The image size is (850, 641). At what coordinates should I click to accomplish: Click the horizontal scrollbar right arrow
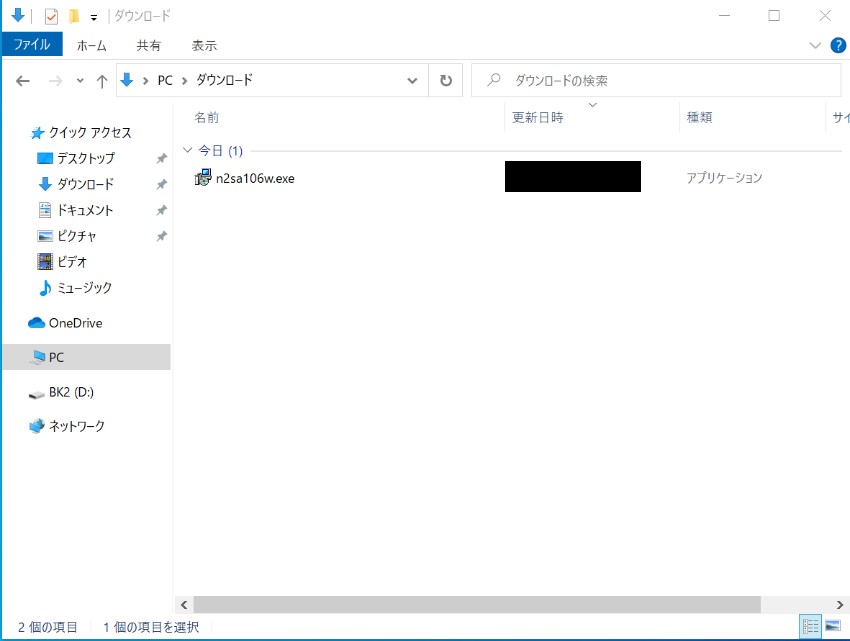tap(841, 605)
